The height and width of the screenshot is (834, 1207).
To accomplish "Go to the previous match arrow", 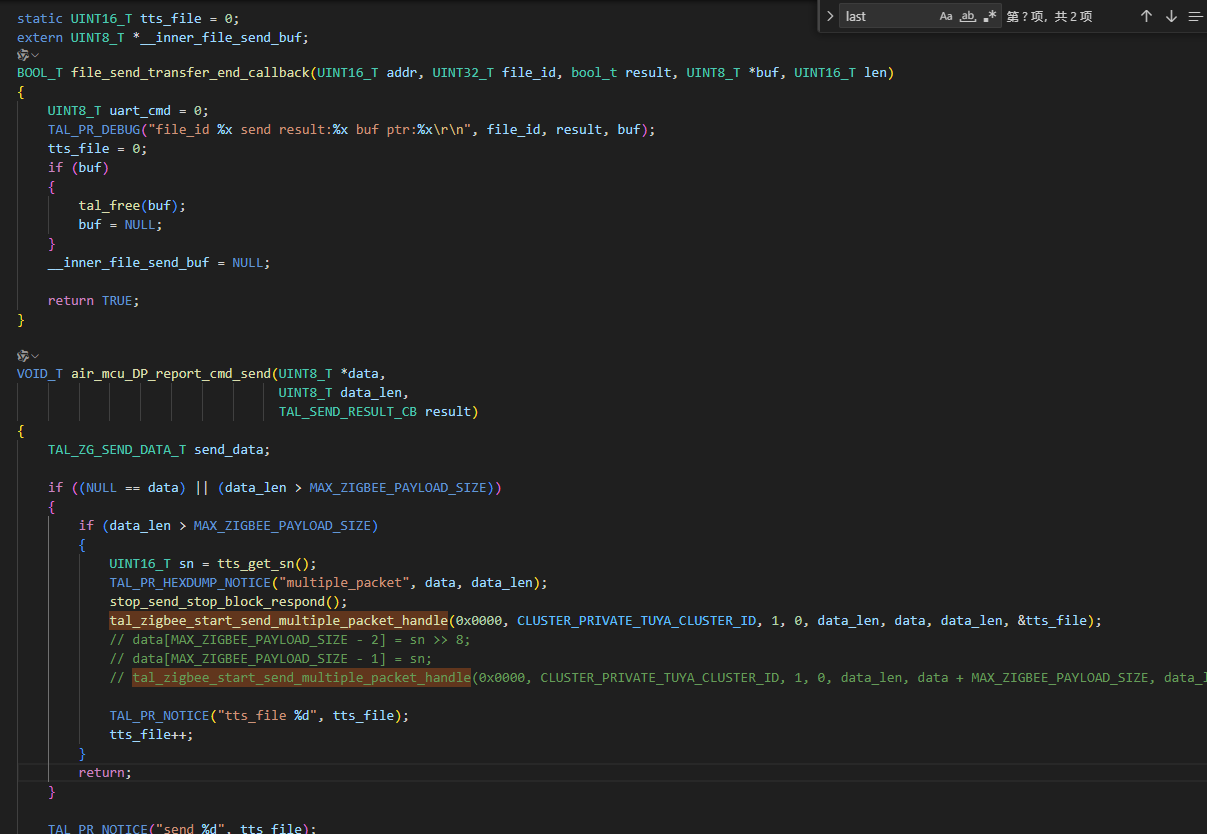I will tap(1146, 16).
